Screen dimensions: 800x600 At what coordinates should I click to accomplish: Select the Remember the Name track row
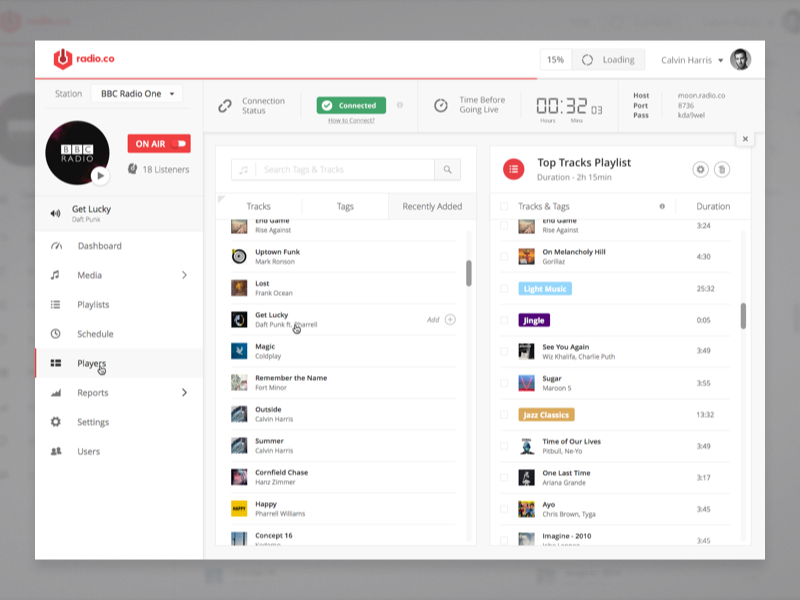[343, 383]
